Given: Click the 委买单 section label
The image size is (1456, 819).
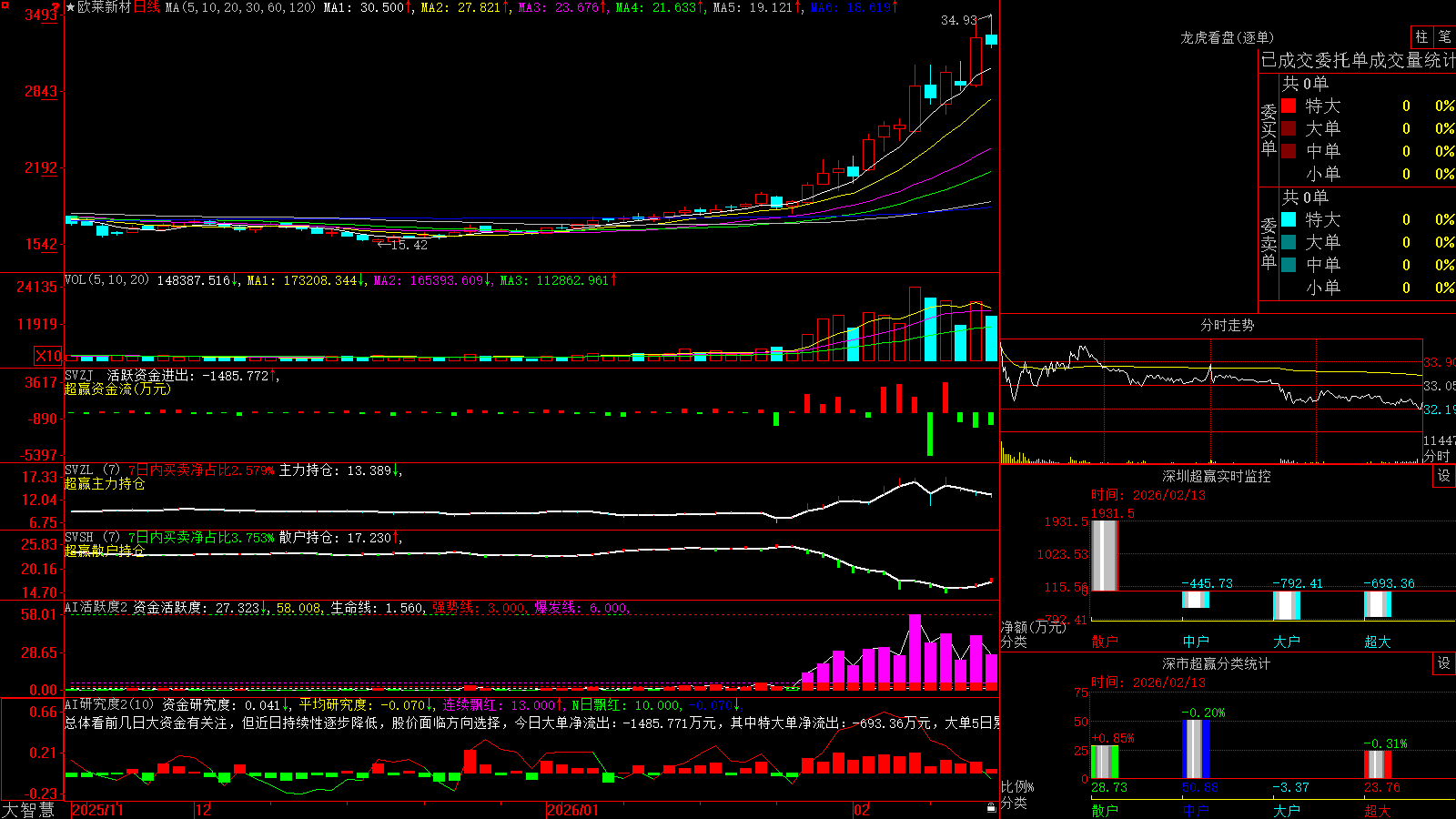Looking at the screenshot, I should click(x=1269, y=129).
